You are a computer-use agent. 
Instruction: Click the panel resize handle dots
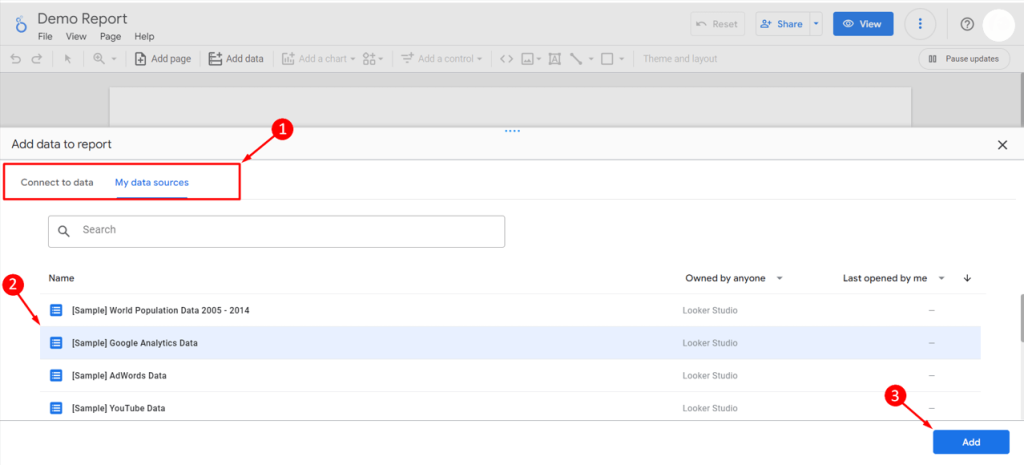[512, 131]
